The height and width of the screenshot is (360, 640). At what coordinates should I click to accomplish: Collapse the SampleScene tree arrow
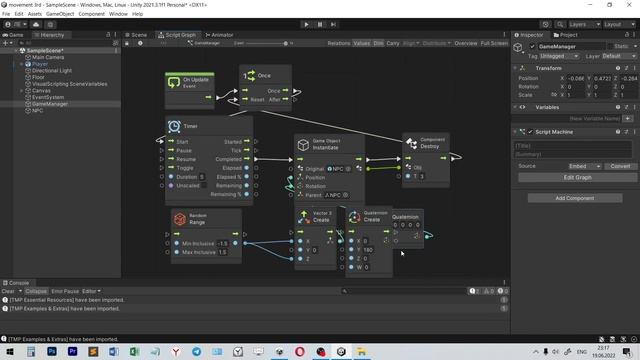[x=16, y=51]
